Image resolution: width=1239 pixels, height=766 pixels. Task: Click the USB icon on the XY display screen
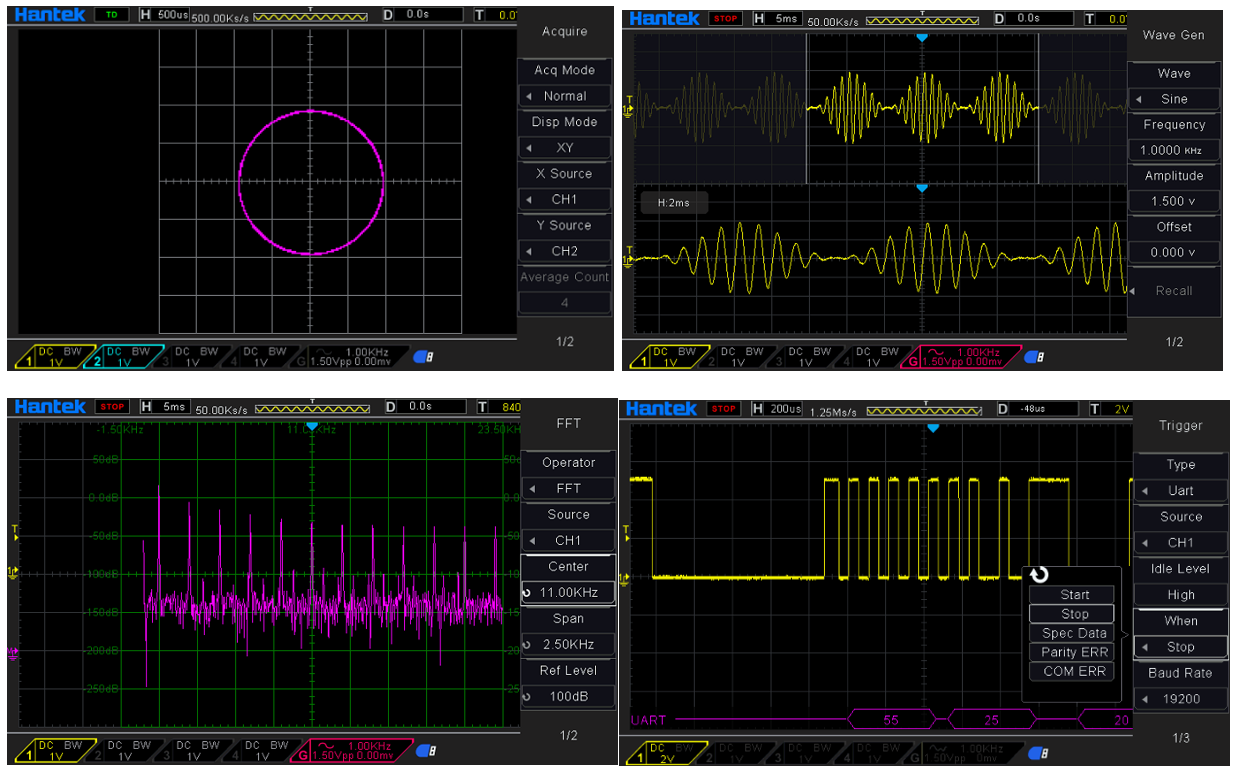click(423, 357)
